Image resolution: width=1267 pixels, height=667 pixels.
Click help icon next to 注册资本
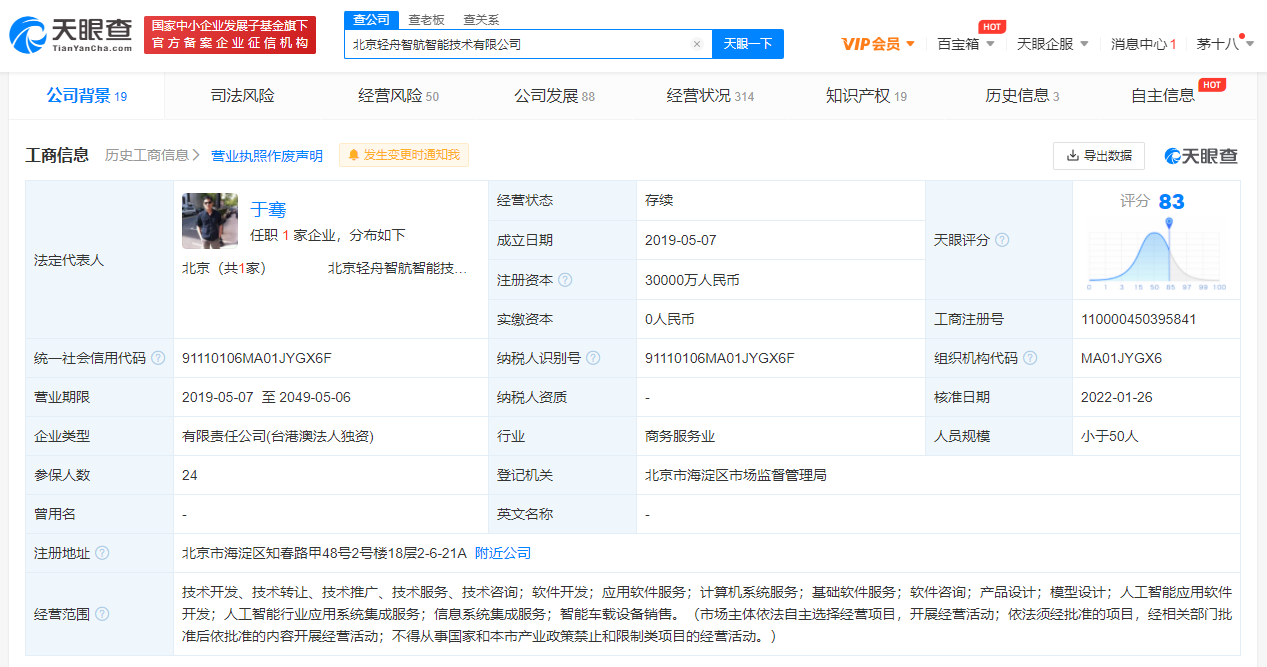pyautogui.click(x=565, y=280)
